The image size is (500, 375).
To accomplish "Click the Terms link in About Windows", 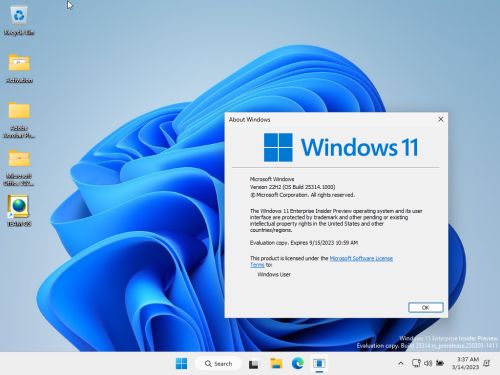I will pyautogui.click(x=257, y=265).
